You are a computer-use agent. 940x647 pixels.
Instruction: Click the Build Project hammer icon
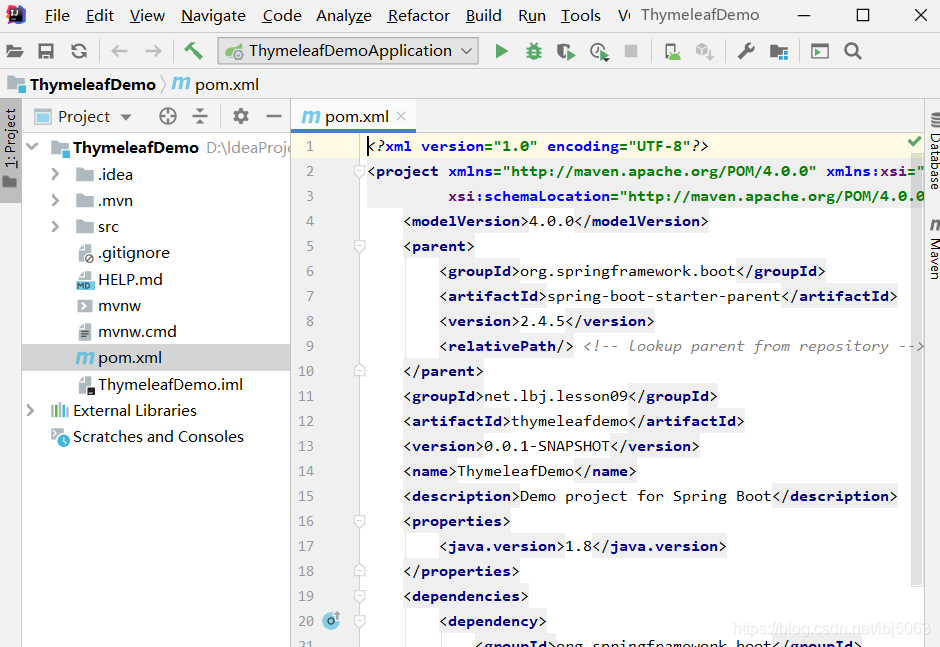[193, 51]
